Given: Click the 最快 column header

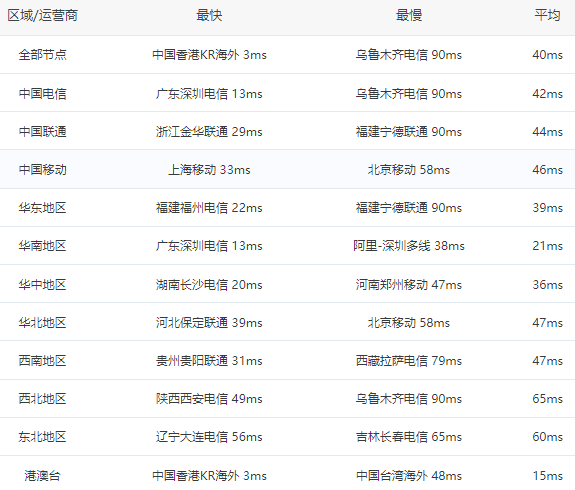Looking at the screenshot, I should (x=209, y=15).
